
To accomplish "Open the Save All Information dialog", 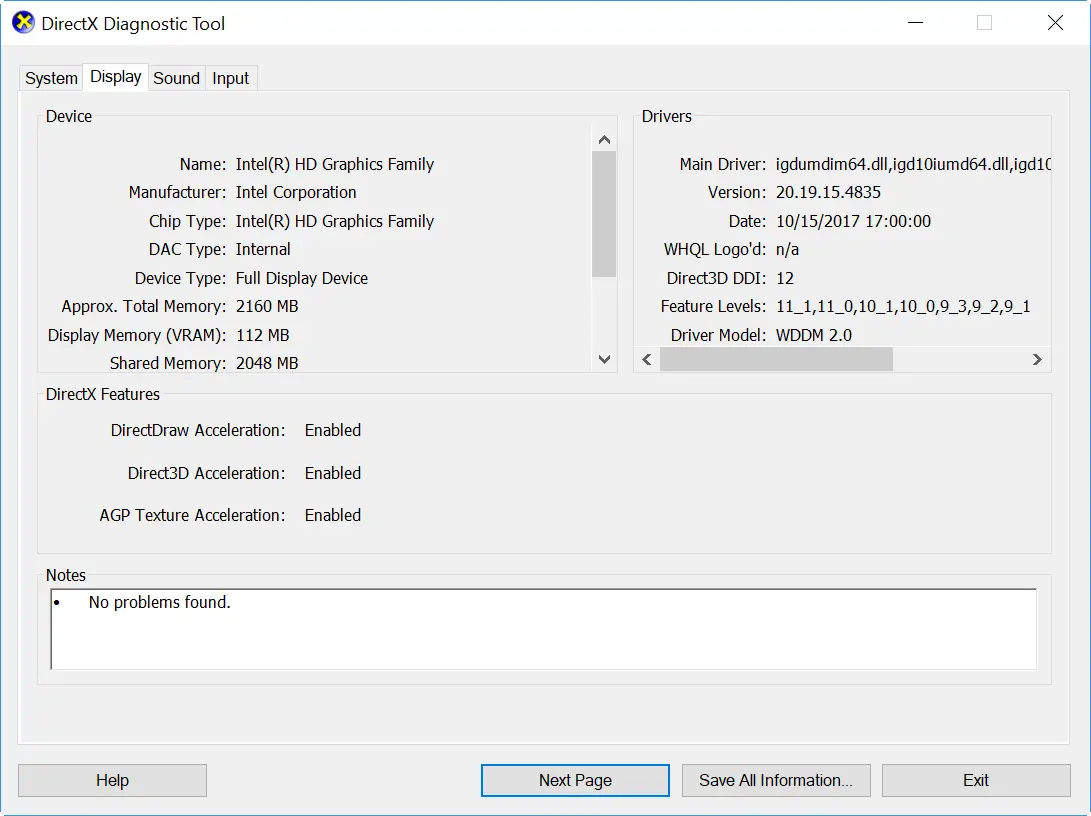I will (x=776, y=780).
